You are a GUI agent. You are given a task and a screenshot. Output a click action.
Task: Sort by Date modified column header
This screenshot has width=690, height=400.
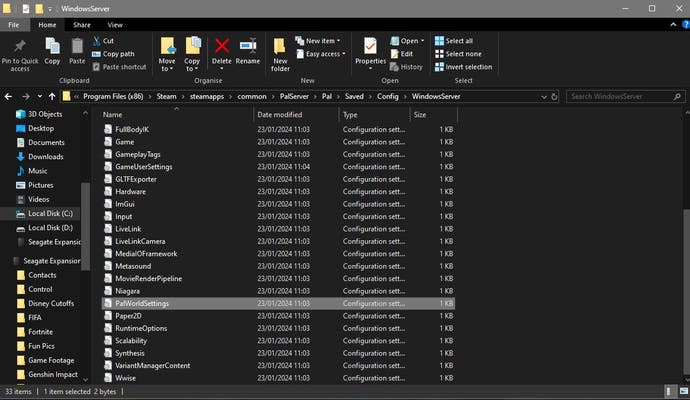coord(296,114)
